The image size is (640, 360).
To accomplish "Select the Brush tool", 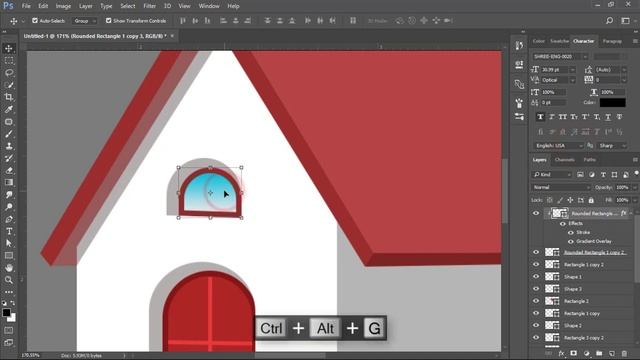I will [x=9, y=134].
